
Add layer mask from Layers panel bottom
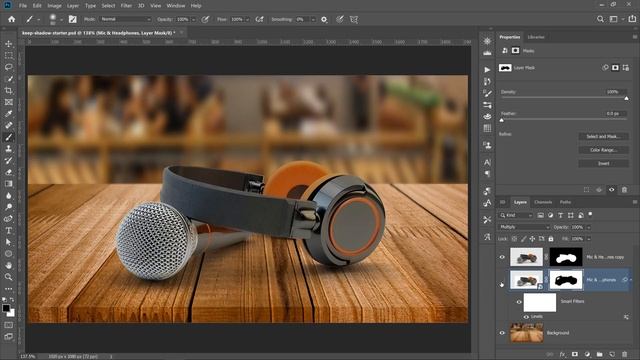(575, 354)
